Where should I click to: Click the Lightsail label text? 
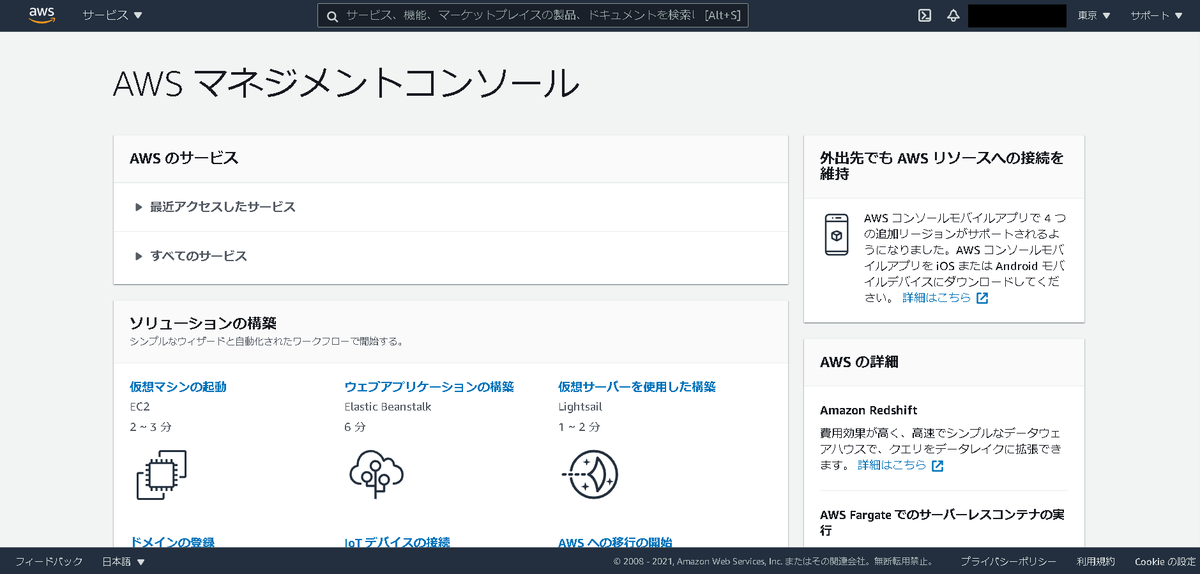[x=580, y=407]
